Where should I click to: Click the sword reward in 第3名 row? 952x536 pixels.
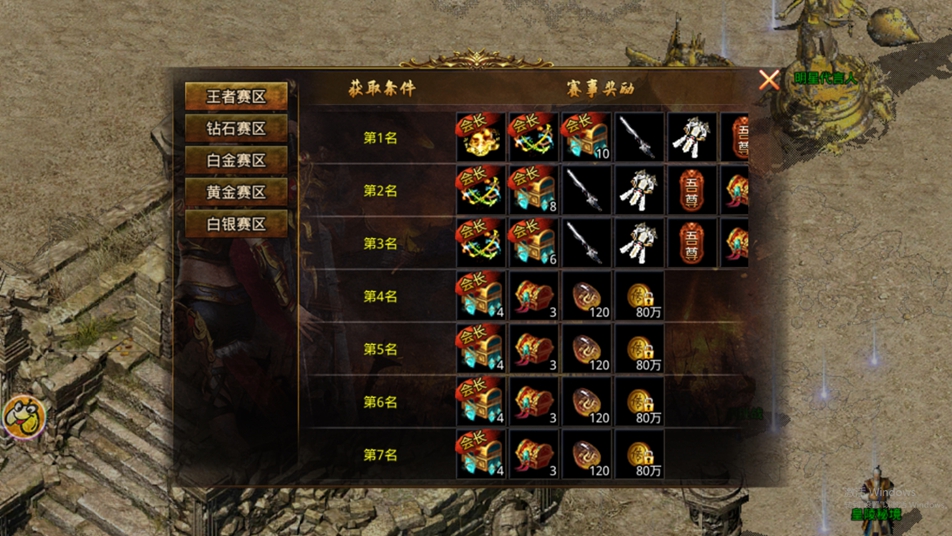586,243
